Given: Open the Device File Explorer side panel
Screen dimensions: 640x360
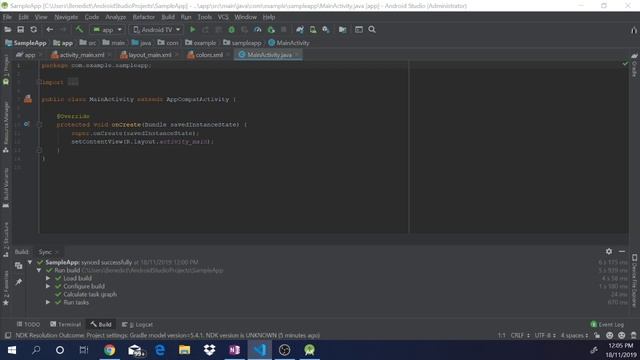Looking at the screenshot, I should pos(634,280).
